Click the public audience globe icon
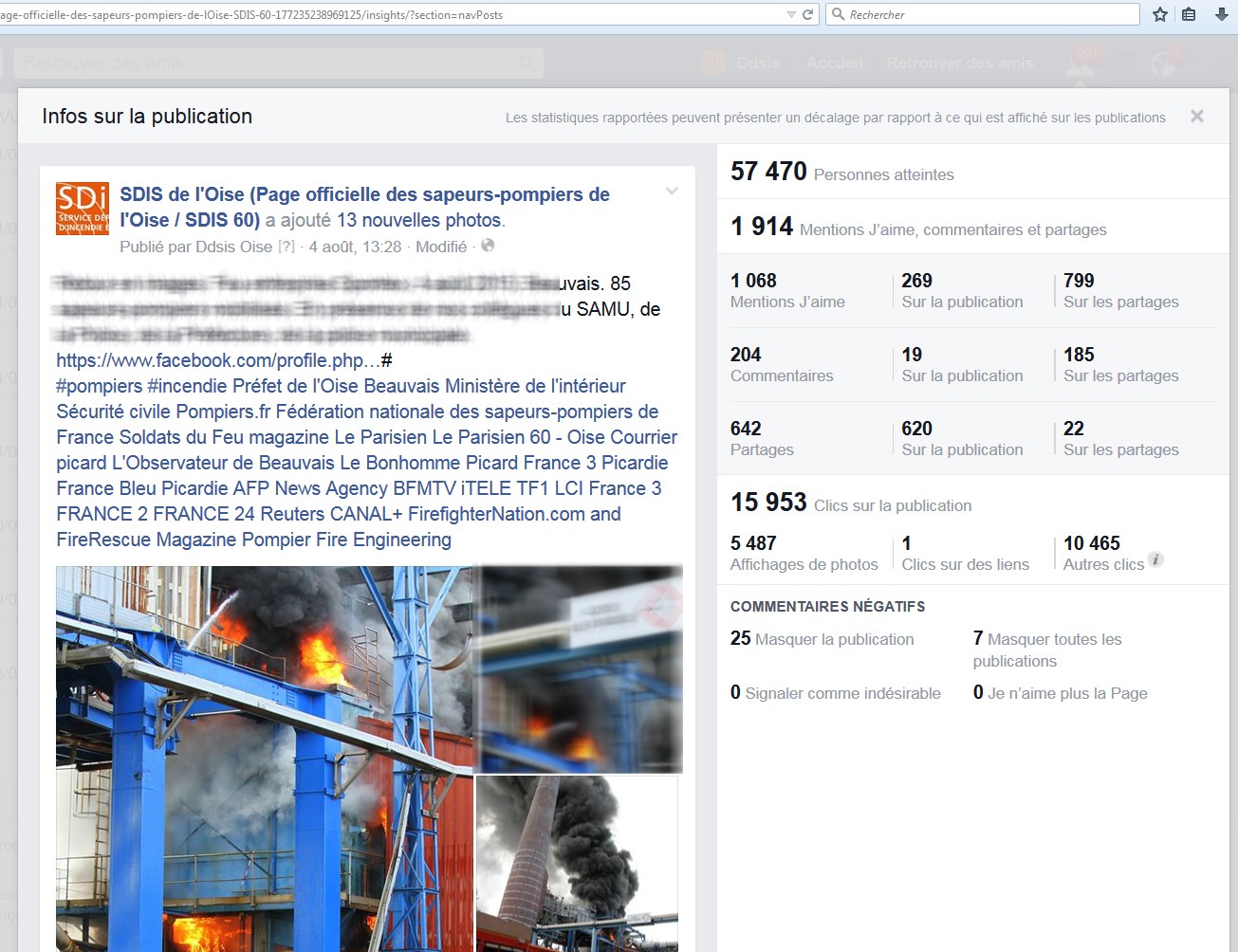Image resolution: width=1238 pixels, height=952 pixels. click(x=488, y=246)
